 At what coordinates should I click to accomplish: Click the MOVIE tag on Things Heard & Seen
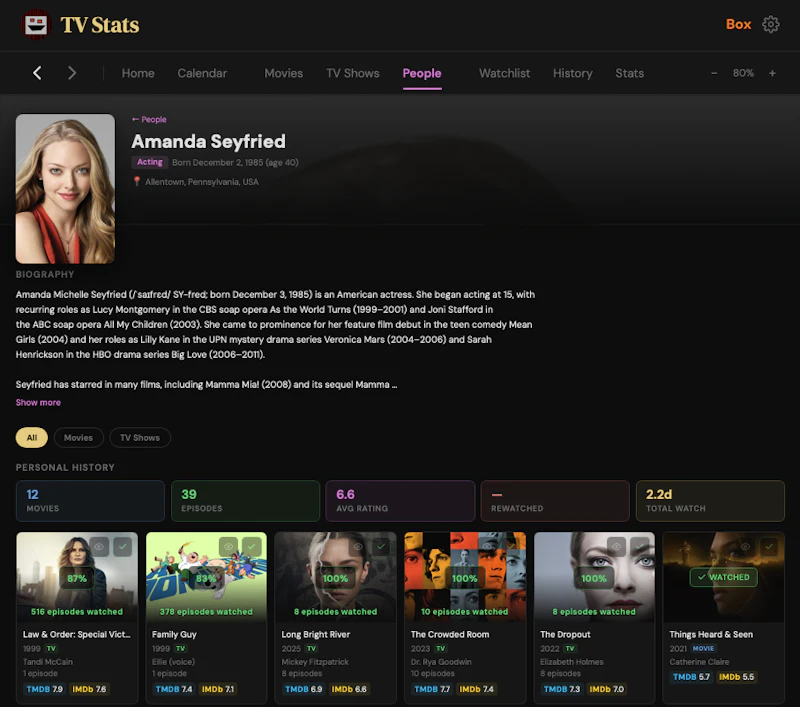point(704,648)
